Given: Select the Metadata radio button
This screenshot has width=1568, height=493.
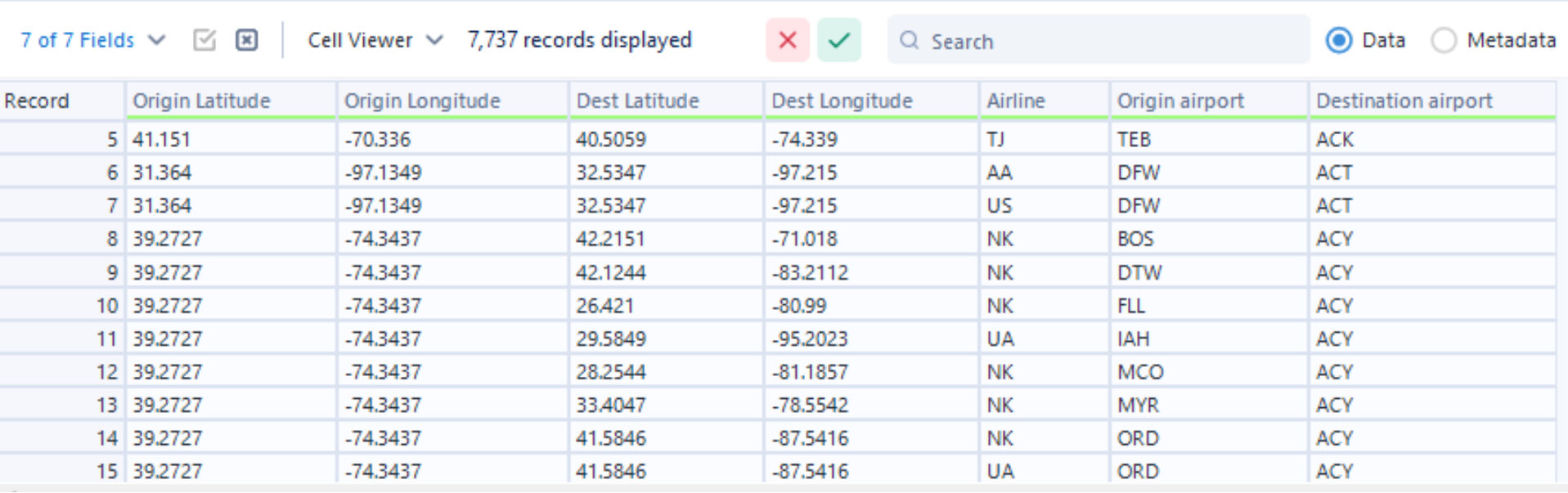Looking at the screenshot, I should [1444, 40].
